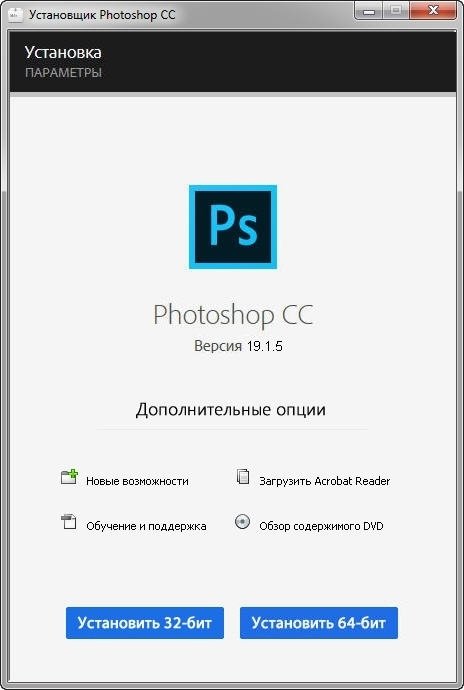This screenshot has width=464, height=690.
Task: Open Обучение и поддержка link
Action: click(146, 526)
